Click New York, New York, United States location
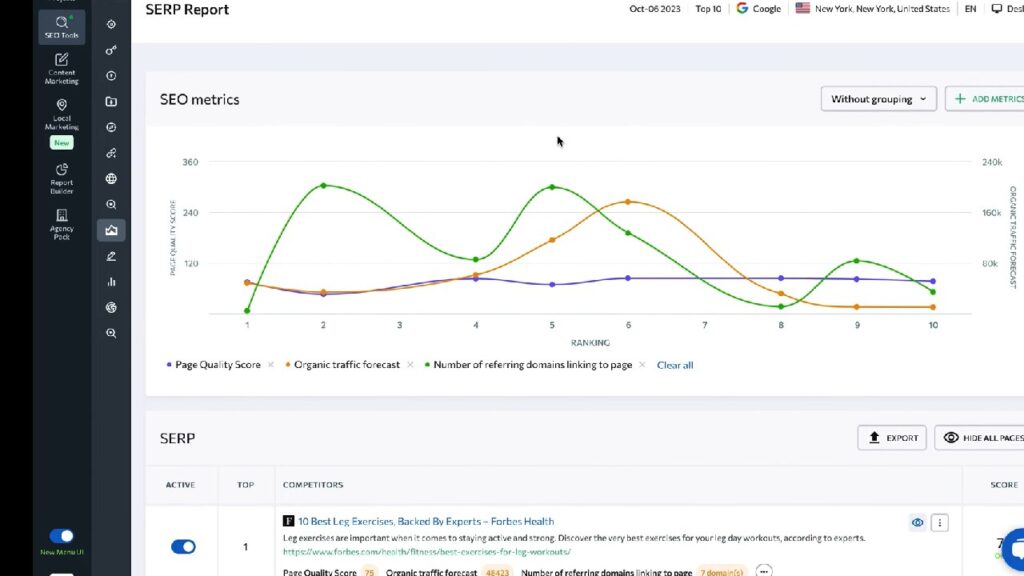 click(882, 8)
